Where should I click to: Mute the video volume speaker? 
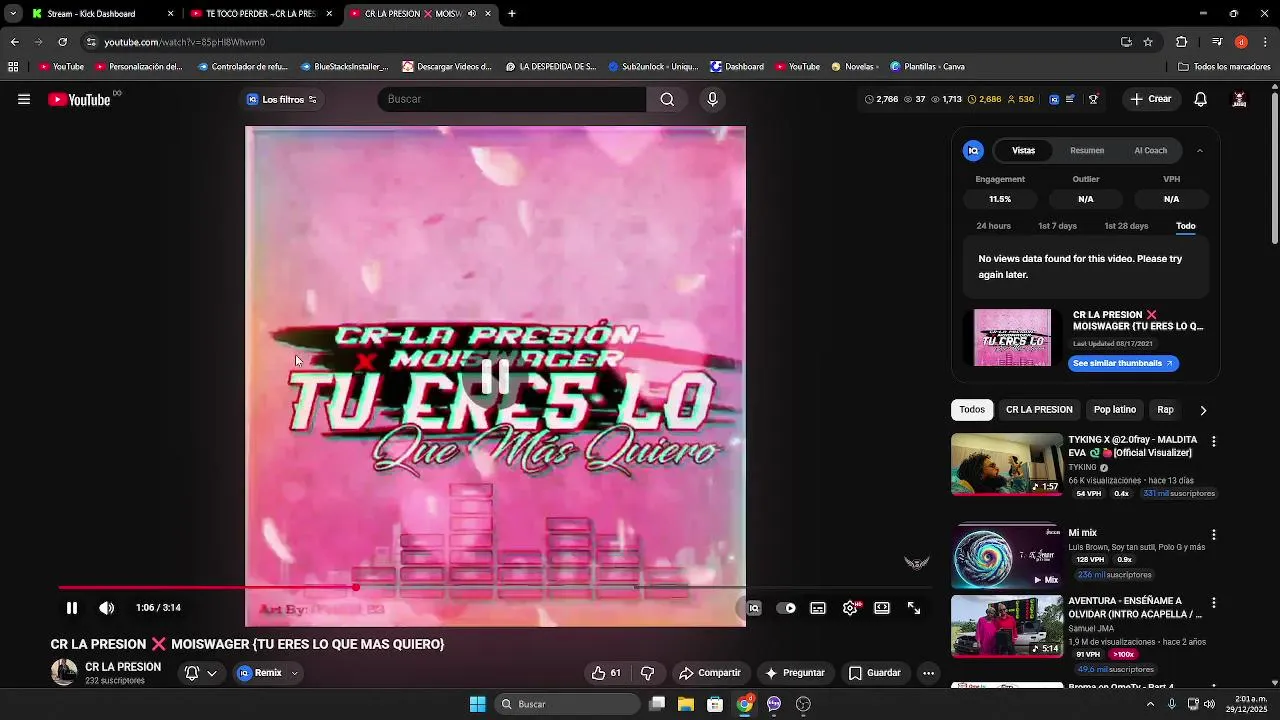pyautogui.click(x=107, y=608)
